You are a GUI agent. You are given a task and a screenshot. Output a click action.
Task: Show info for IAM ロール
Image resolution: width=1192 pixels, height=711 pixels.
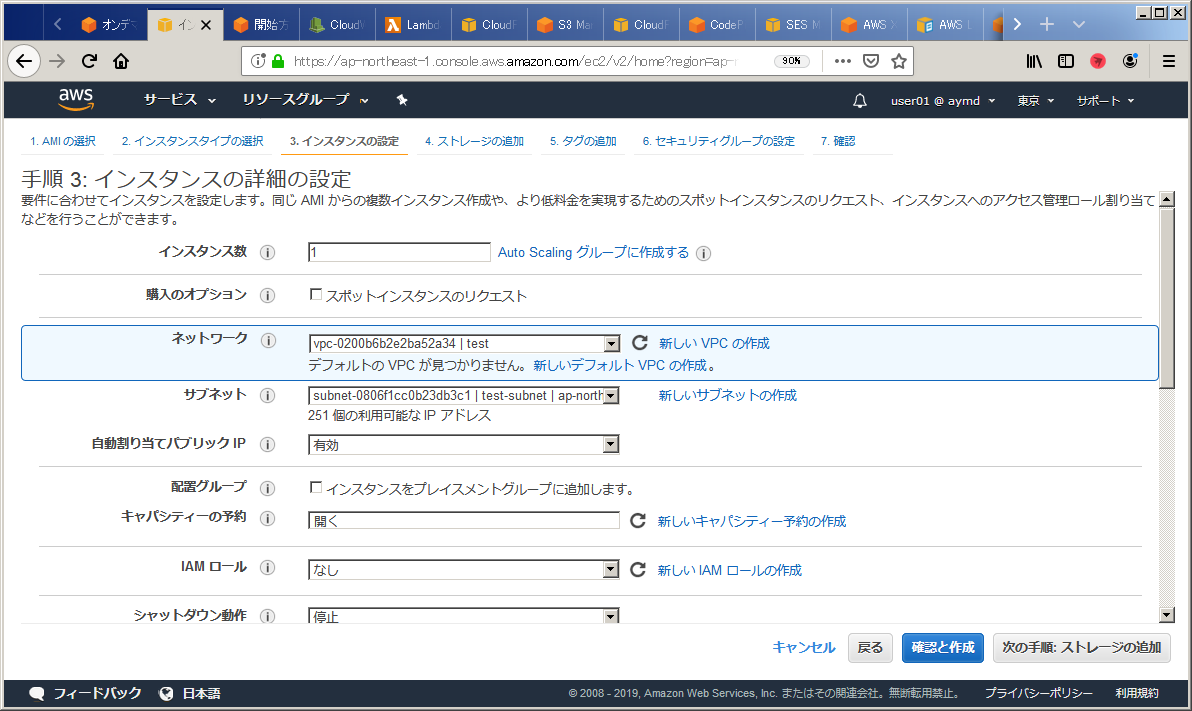click(x=268, y=567)
